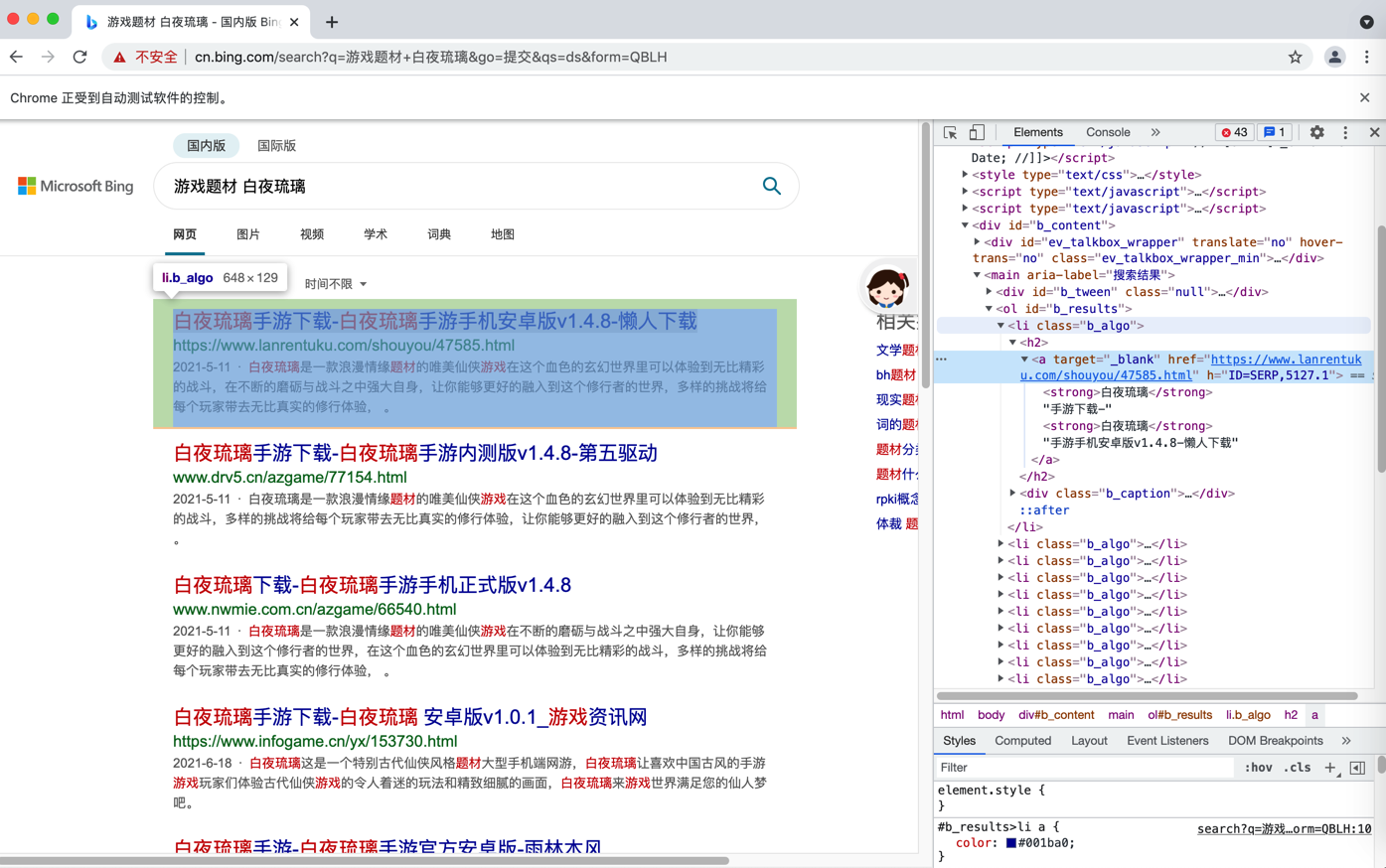Expand the style type="text/css" node
The height and width of the screenshot is (868, 1386).
click(965, 175)
